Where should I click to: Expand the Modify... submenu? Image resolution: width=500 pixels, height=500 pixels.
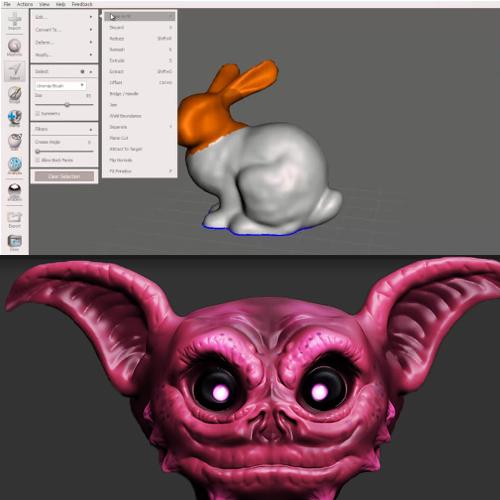[64, 55]
